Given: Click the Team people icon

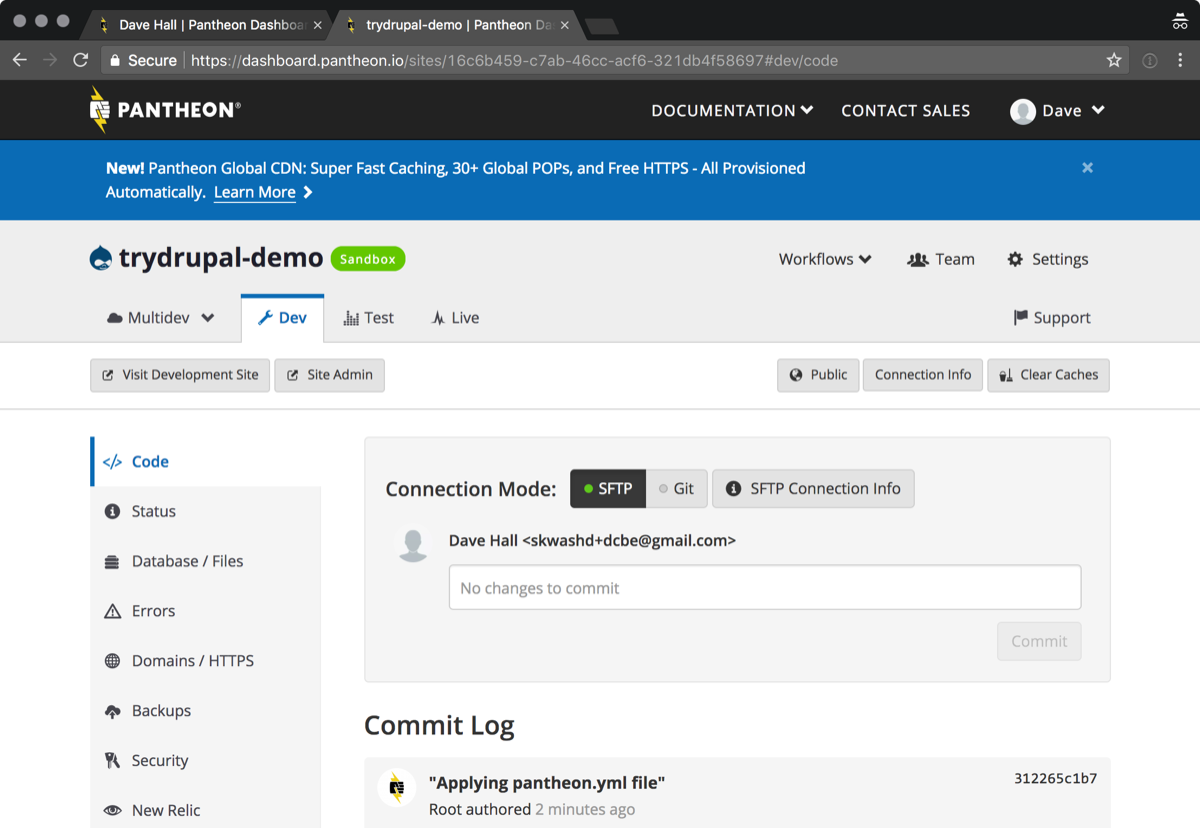Looking at the screenshot, I should point(917,259).
